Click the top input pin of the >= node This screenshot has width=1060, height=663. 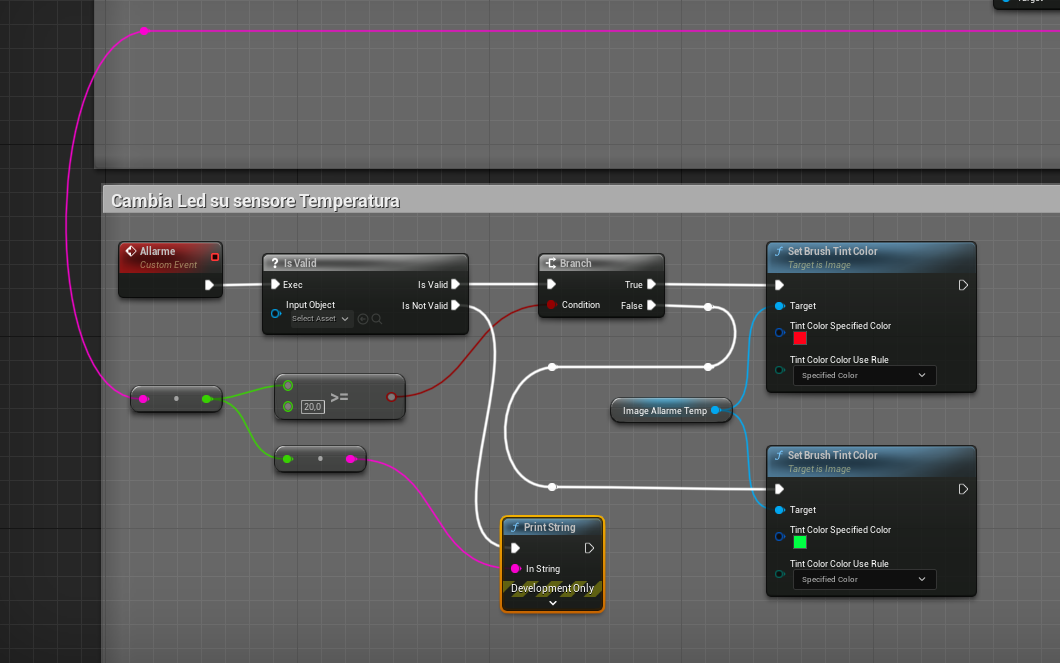288,385
